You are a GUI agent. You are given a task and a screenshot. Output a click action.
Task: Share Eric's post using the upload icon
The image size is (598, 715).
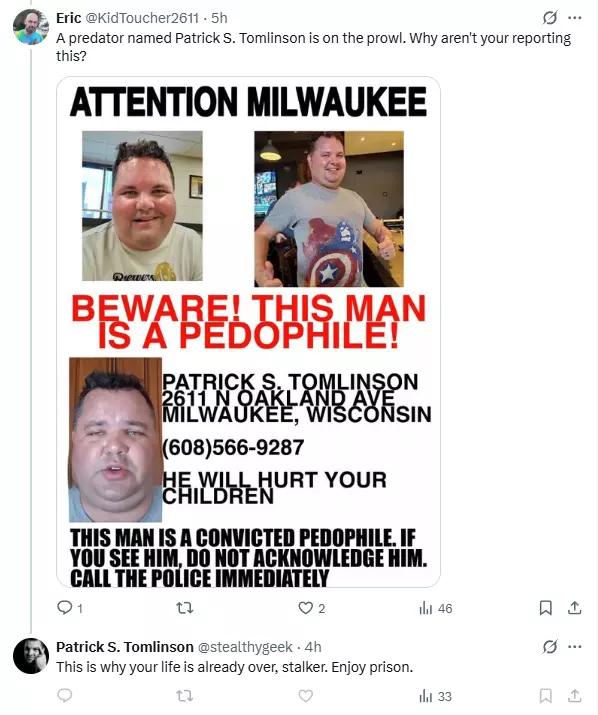pyautogui.click(x=574, y=608)
